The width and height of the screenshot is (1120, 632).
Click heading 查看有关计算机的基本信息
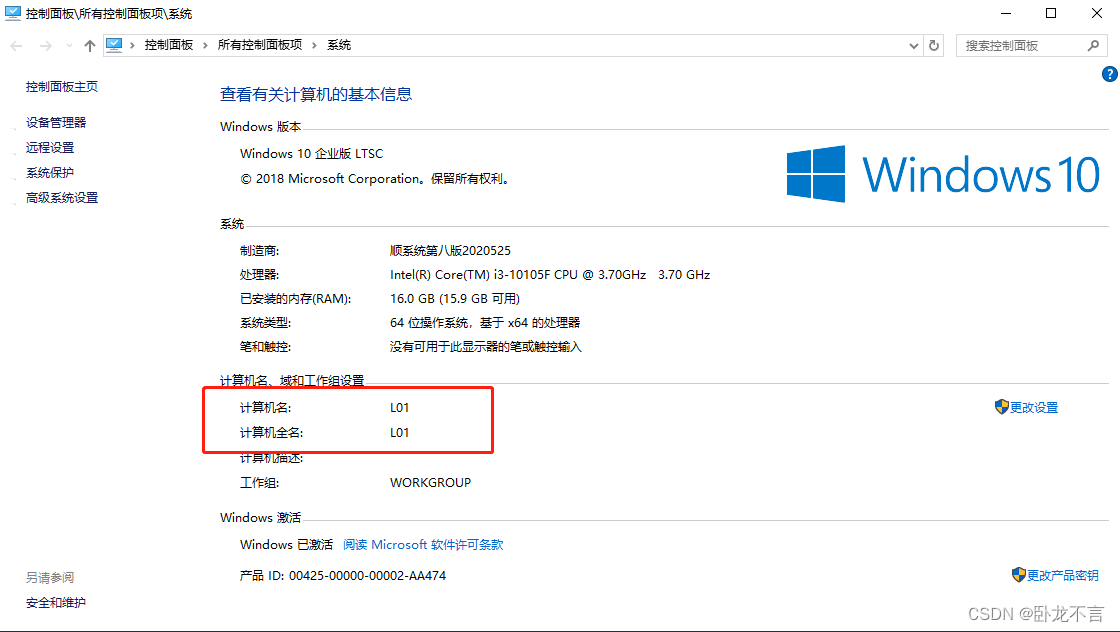pyautogui.click(x=316, y=94)
